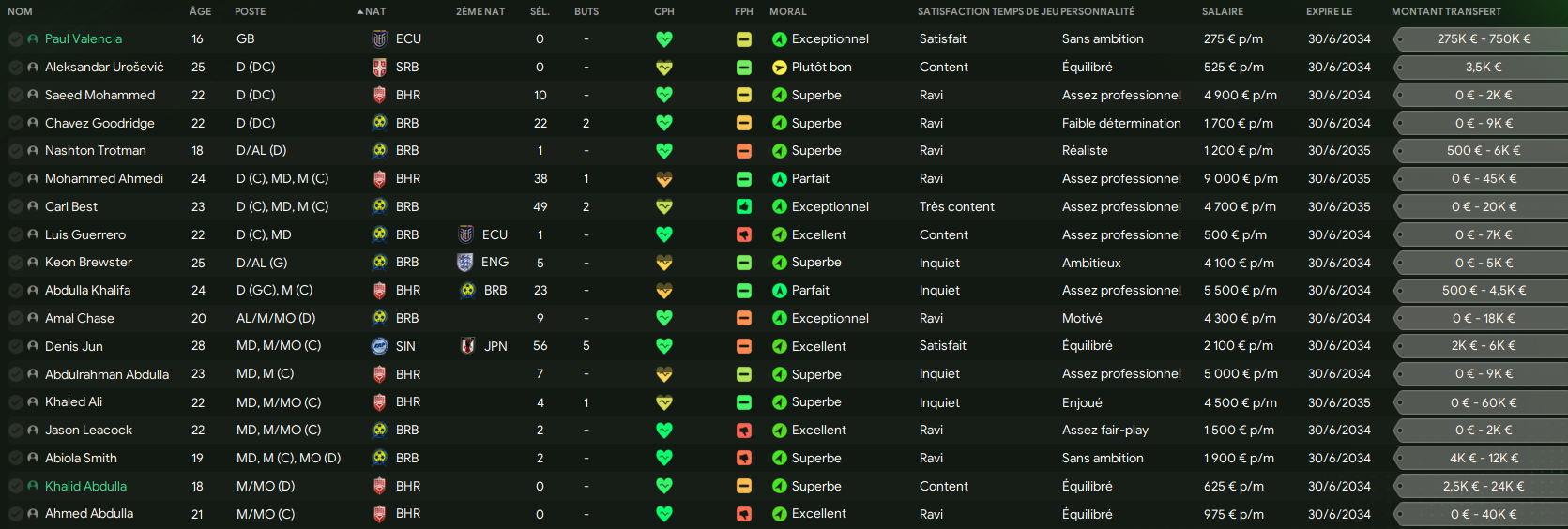Click the EXPIRE LE column header
The width and height of the screenshot is (1568, 529).
click(x=1329, y=11)
